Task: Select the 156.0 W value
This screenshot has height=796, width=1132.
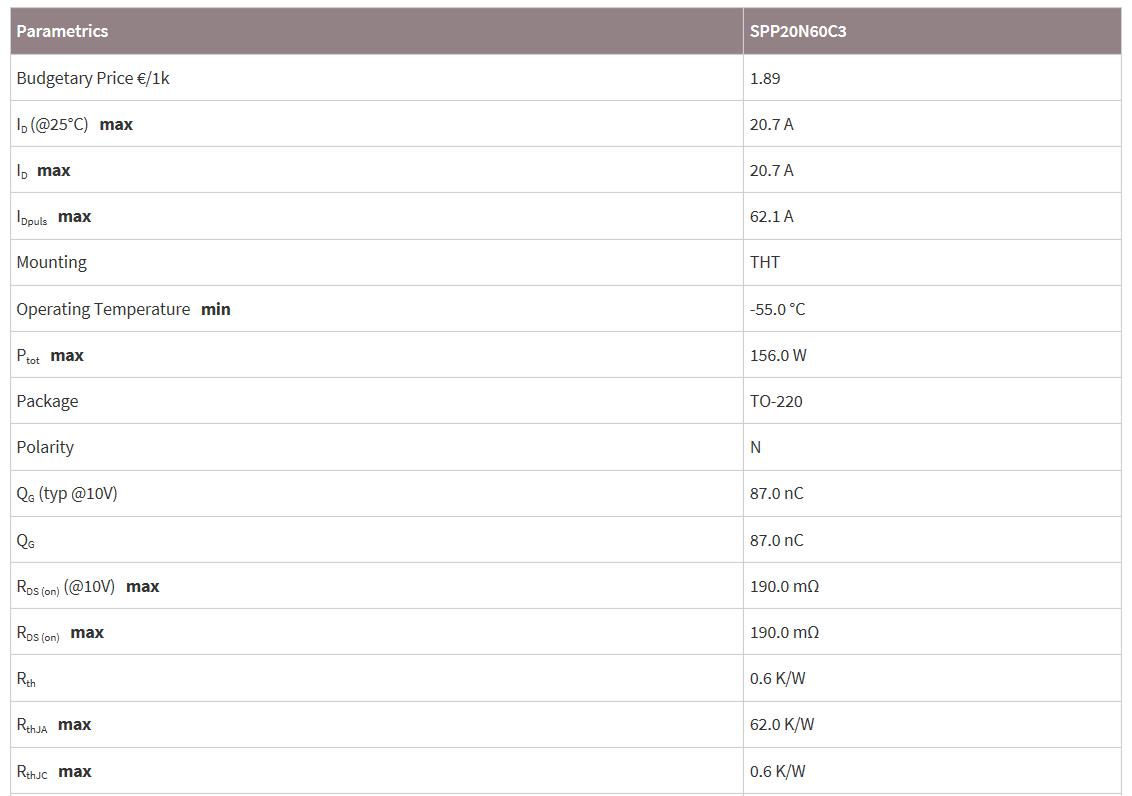Action: click(777, 355)
